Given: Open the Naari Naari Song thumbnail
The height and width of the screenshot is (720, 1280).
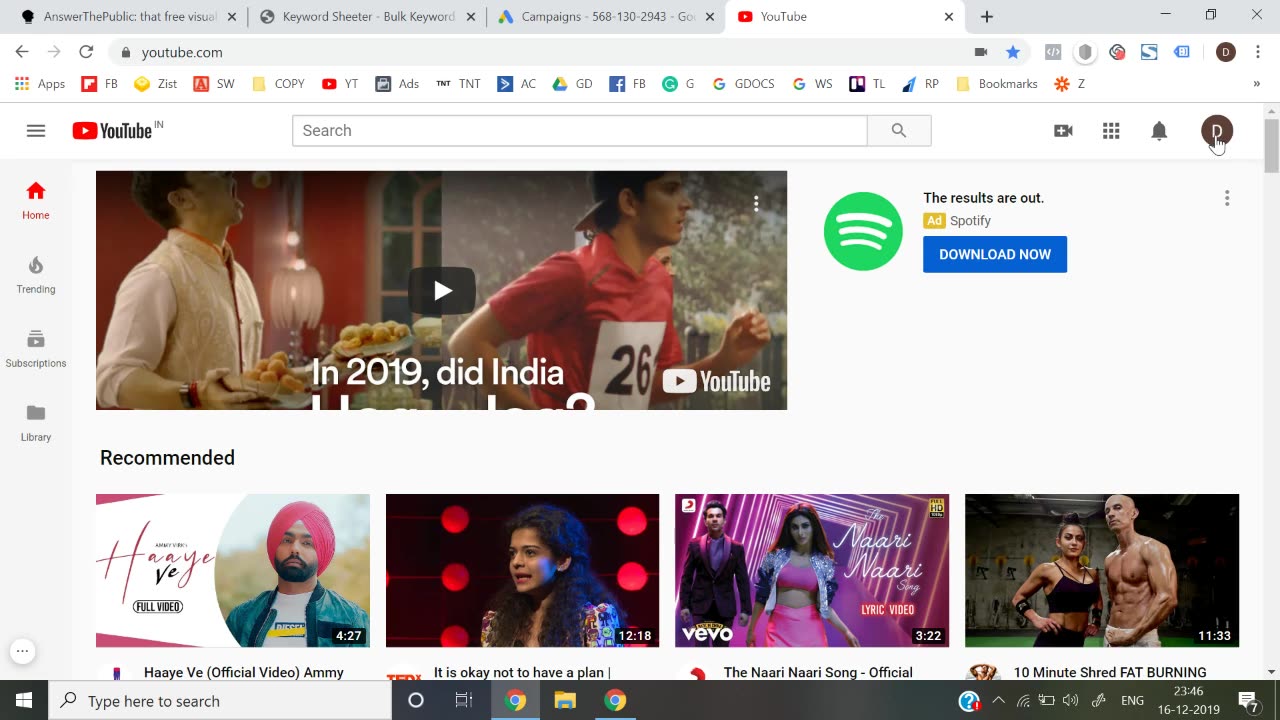Looking at the screenshot, I should (812, 571).
